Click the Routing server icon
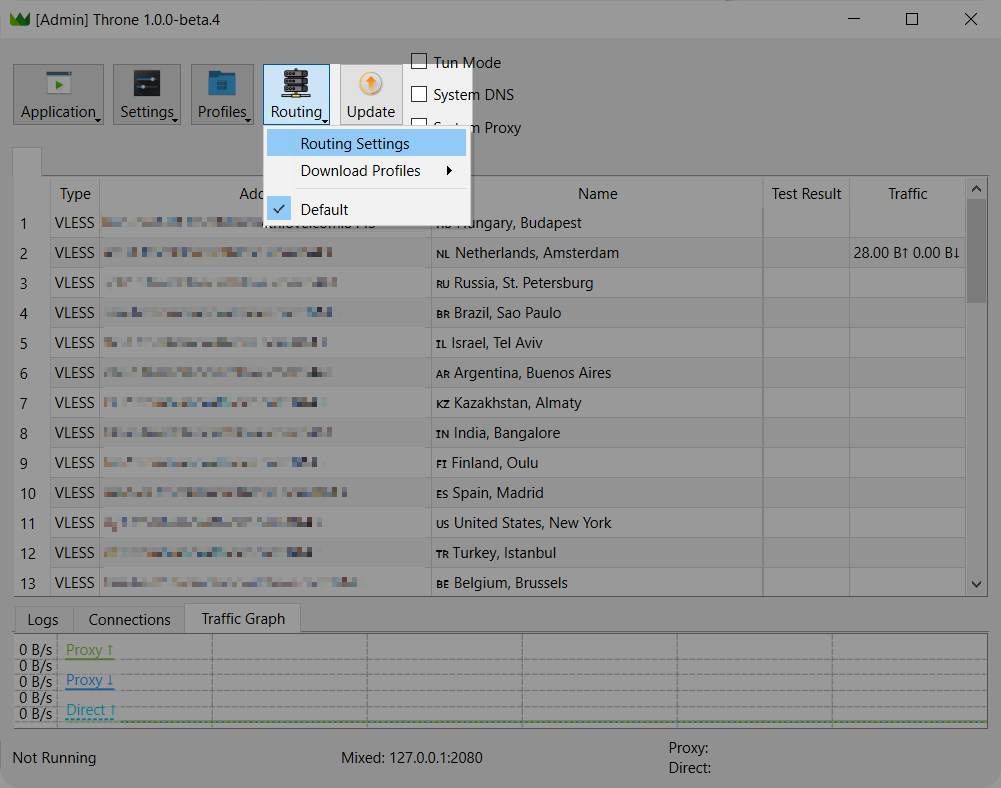The width and height of the screenshot is (1001, 788). (x=296, y=84)
